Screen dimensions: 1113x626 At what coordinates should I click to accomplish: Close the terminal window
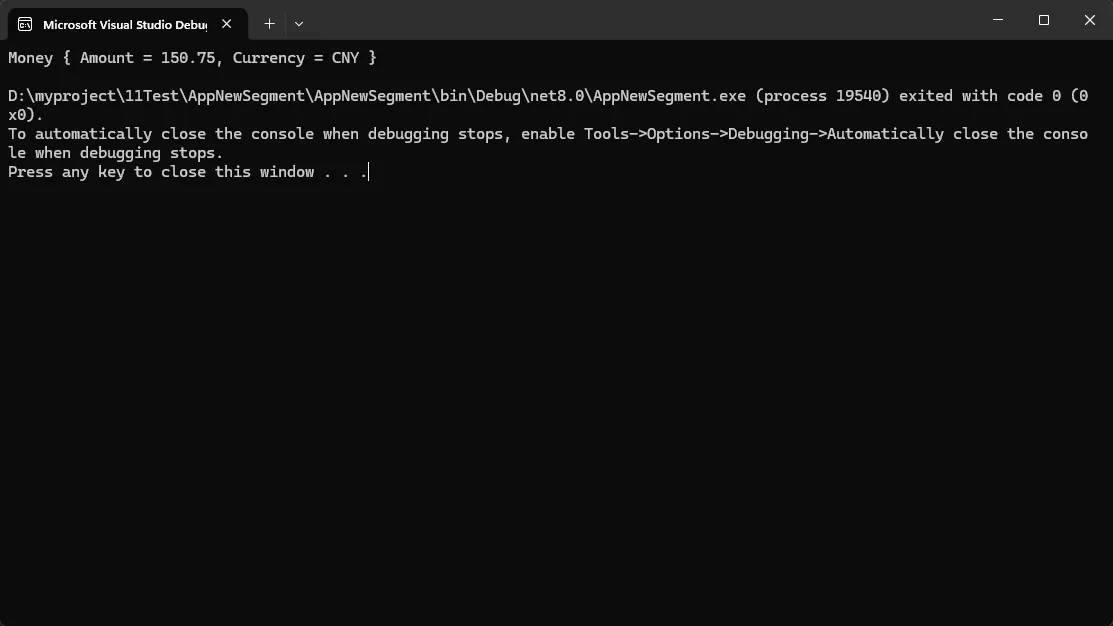1089,20
